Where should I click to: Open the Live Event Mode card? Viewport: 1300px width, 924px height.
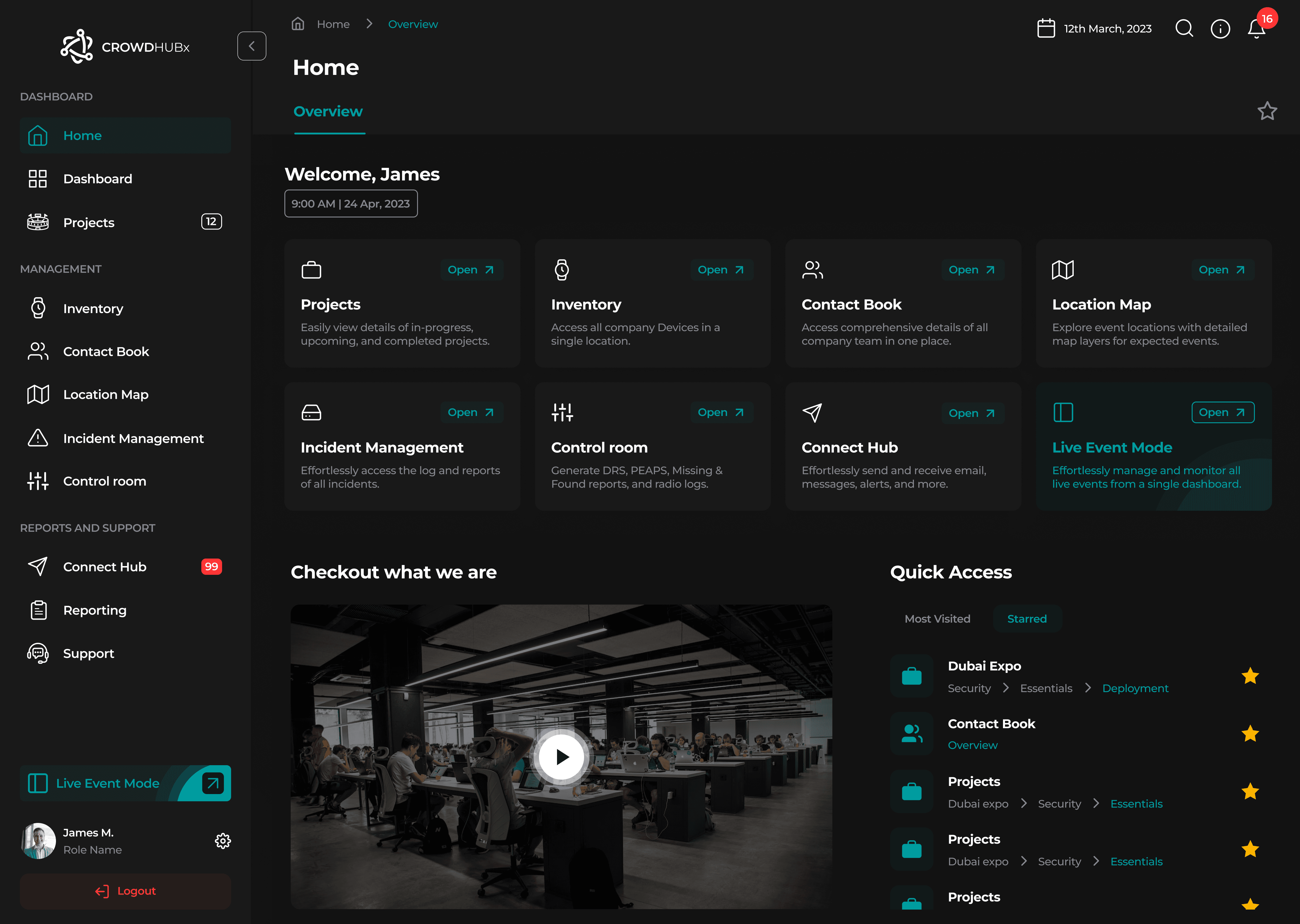(x=1223, y=412)
